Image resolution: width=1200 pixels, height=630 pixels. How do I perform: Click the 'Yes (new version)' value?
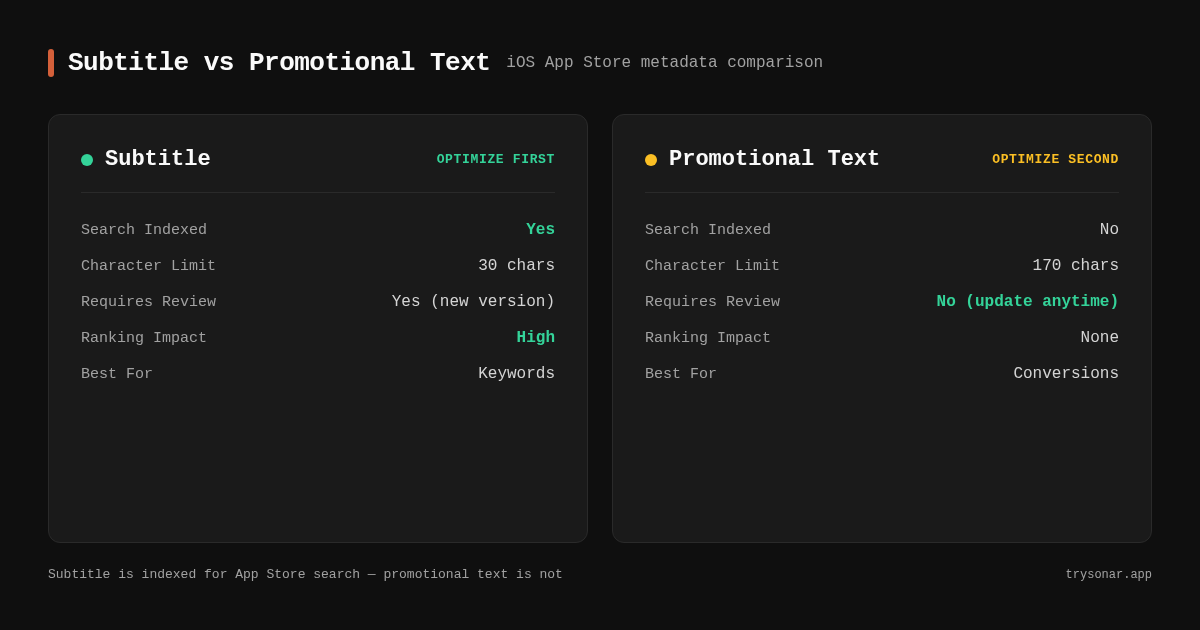coord(473,302)
